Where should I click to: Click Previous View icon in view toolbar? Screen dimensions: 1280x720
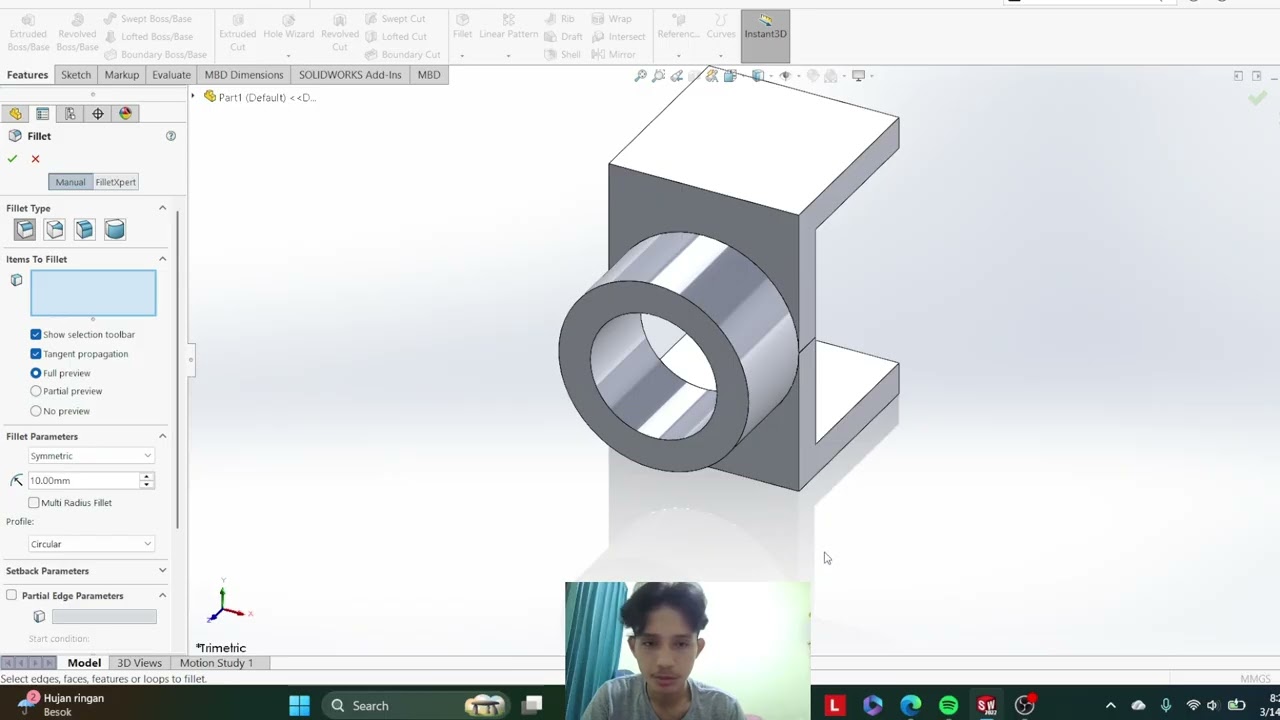(x=677, y=76)
